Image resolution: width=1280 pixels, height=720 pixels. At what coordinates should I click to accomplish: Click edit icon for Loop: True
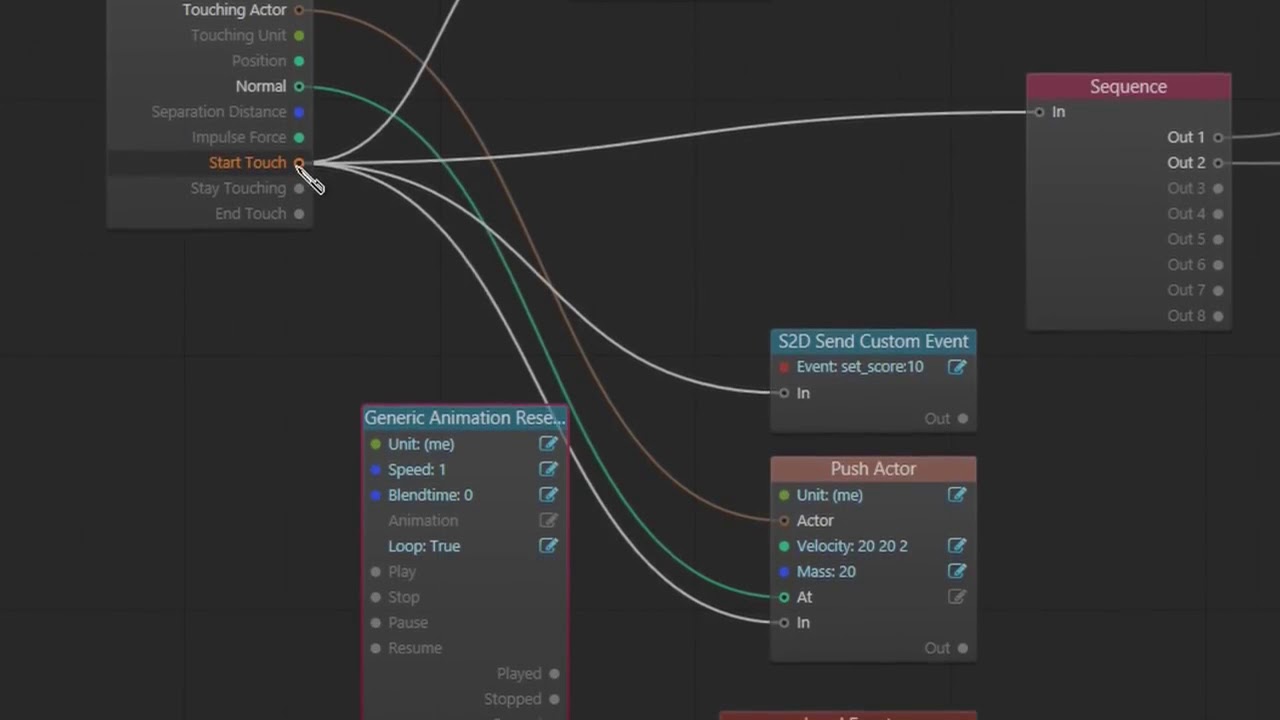click(x=548, y=546)
